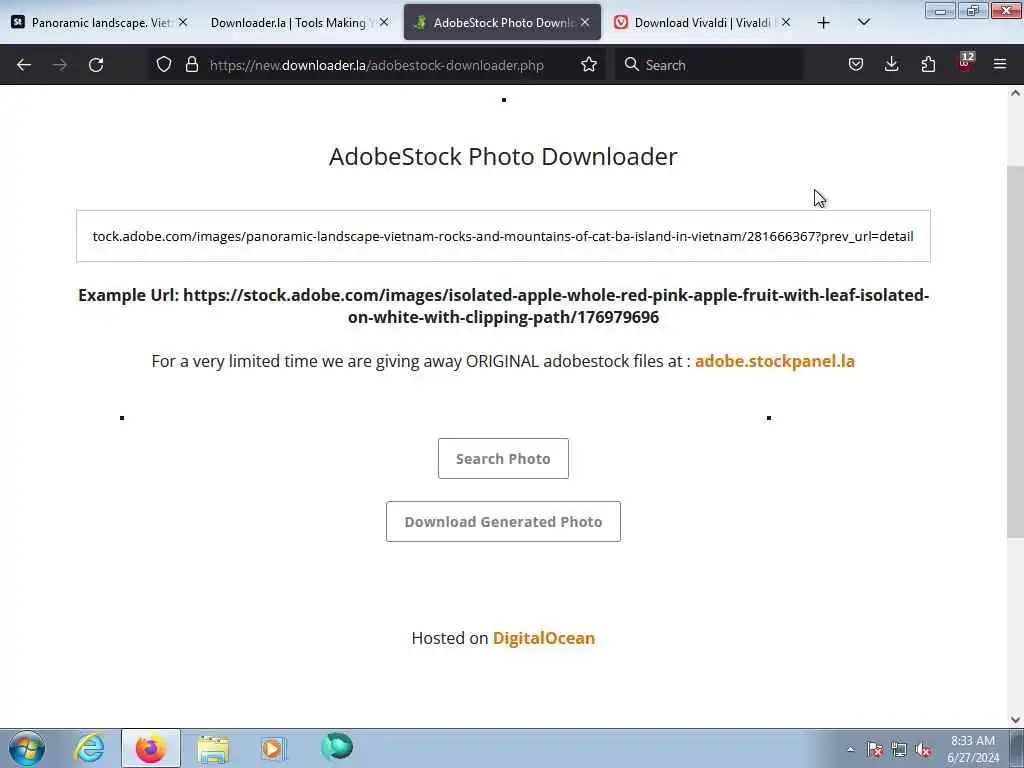Image resolution: width=1024 pixels, height=768 pixels.
Task: Open the adobe.stockpanel.la link
Action: pyautogui.click(x=775, y=361)
